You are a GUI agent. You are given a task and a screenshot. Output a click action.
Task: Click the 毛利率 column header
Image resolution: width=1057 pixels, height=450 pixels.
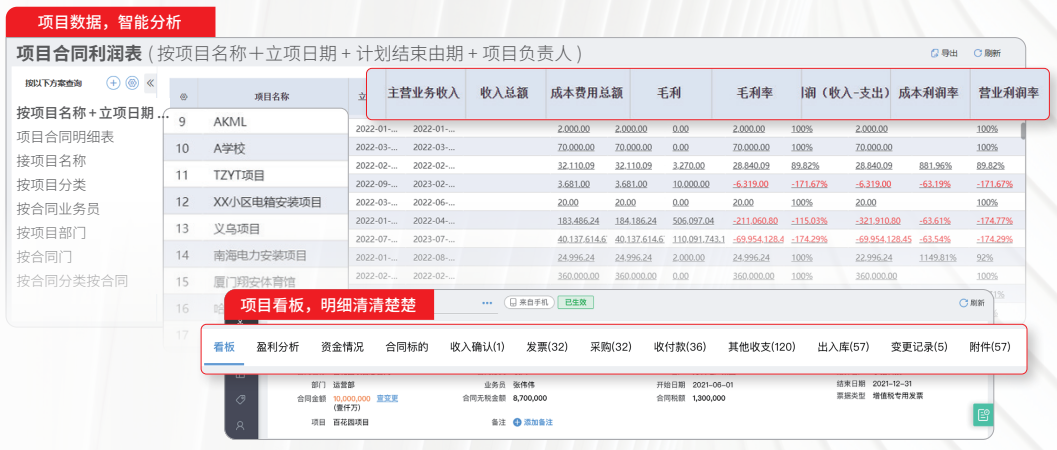click(x=757, y=93)
